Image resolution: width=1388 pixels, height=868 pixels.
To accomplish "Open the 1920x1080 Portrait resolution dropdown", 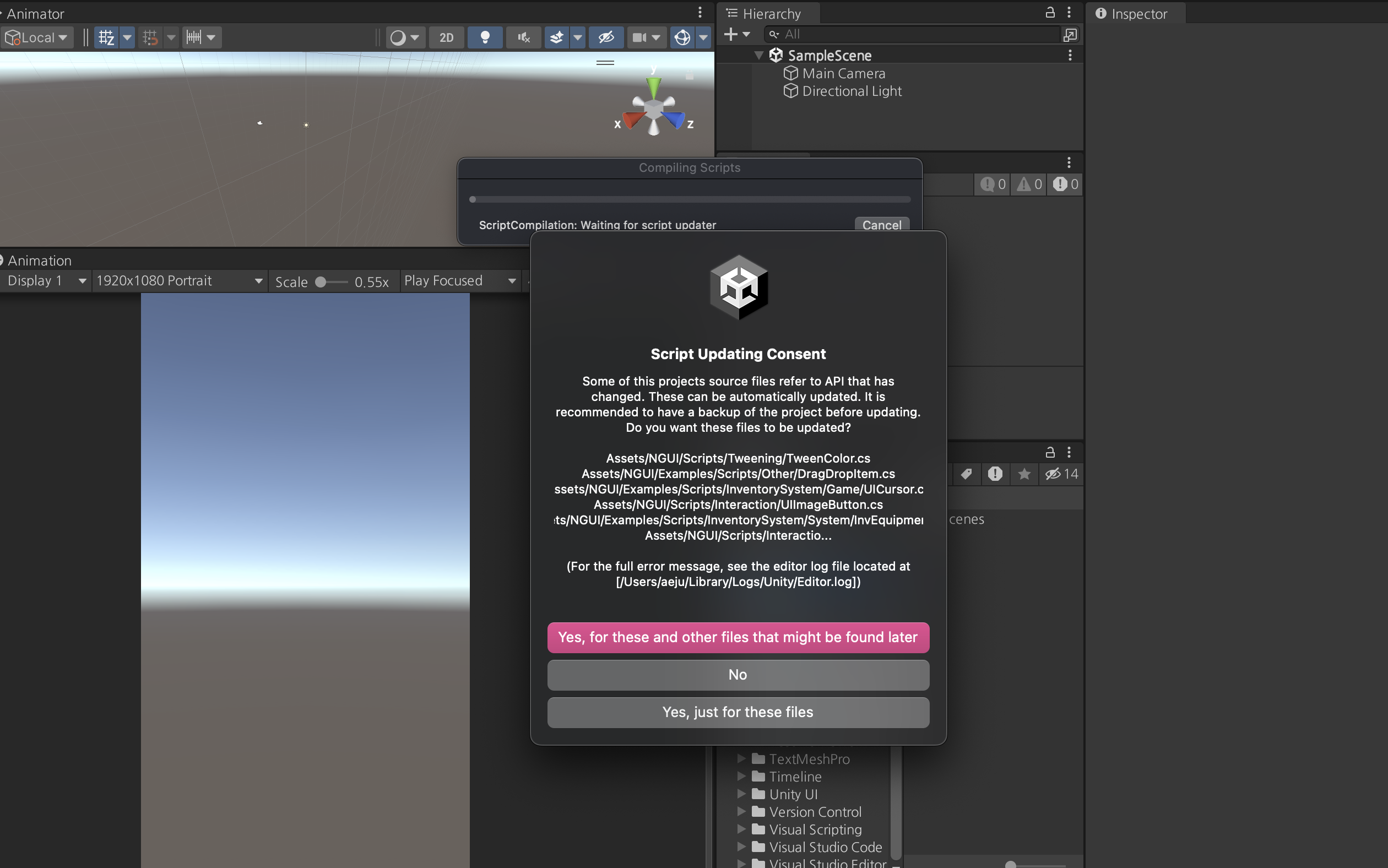I will point(179,281).
